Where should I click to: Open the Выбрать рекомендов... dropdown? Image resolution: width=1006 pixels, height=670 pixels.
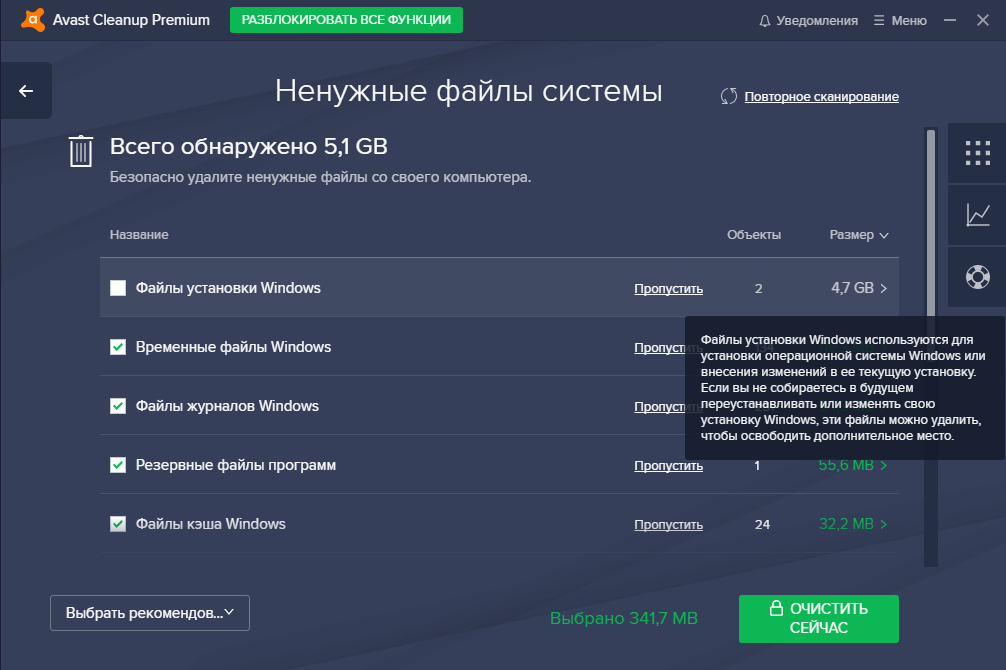(149, 613)
